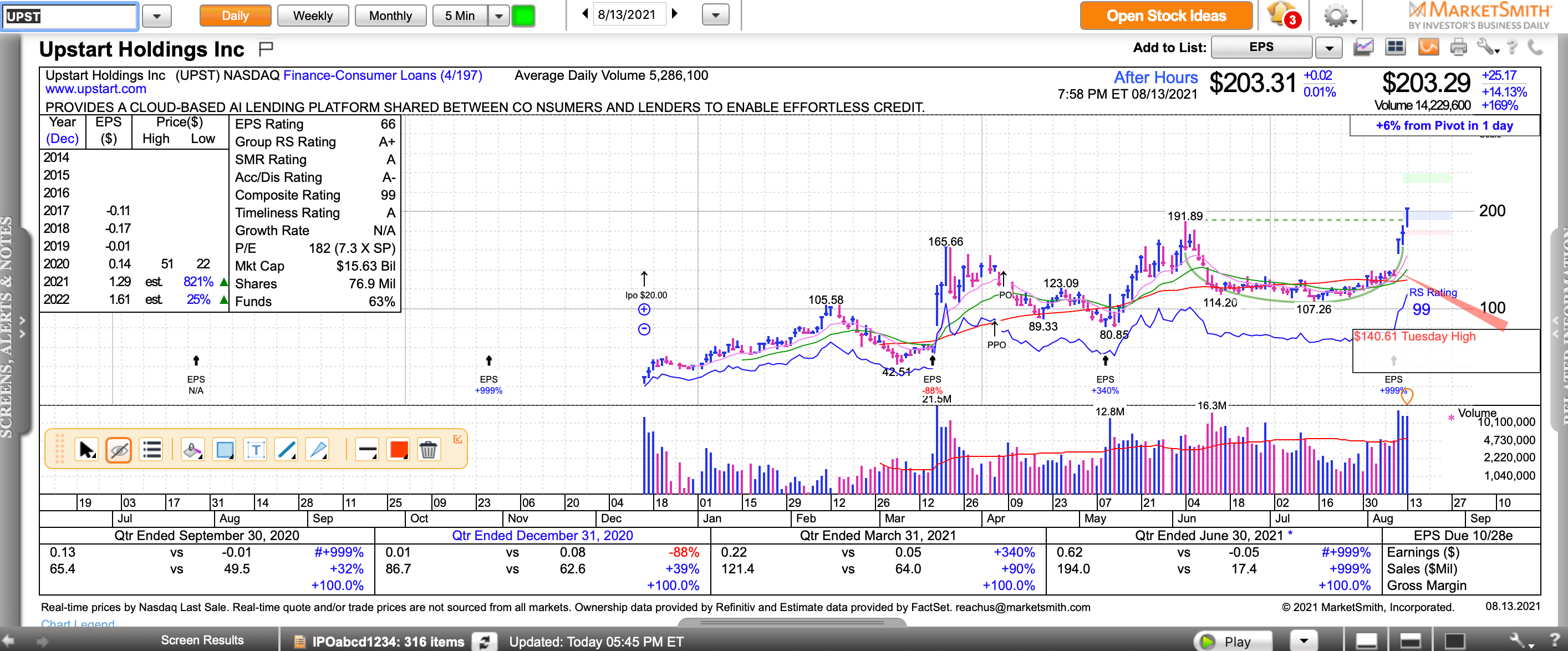The height and width of the screenshot is (651, 1568).
Task: Select the pen marker tool
Action: pos(318,450)
